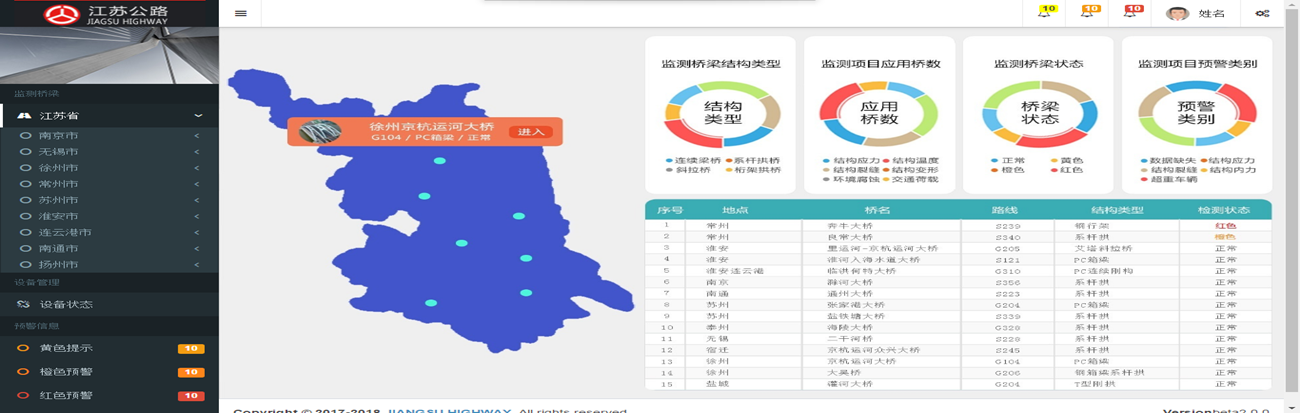Select the circle beside 徐州市
Viewport: 1300px width, 413px height.
click(x=25, y=168)
